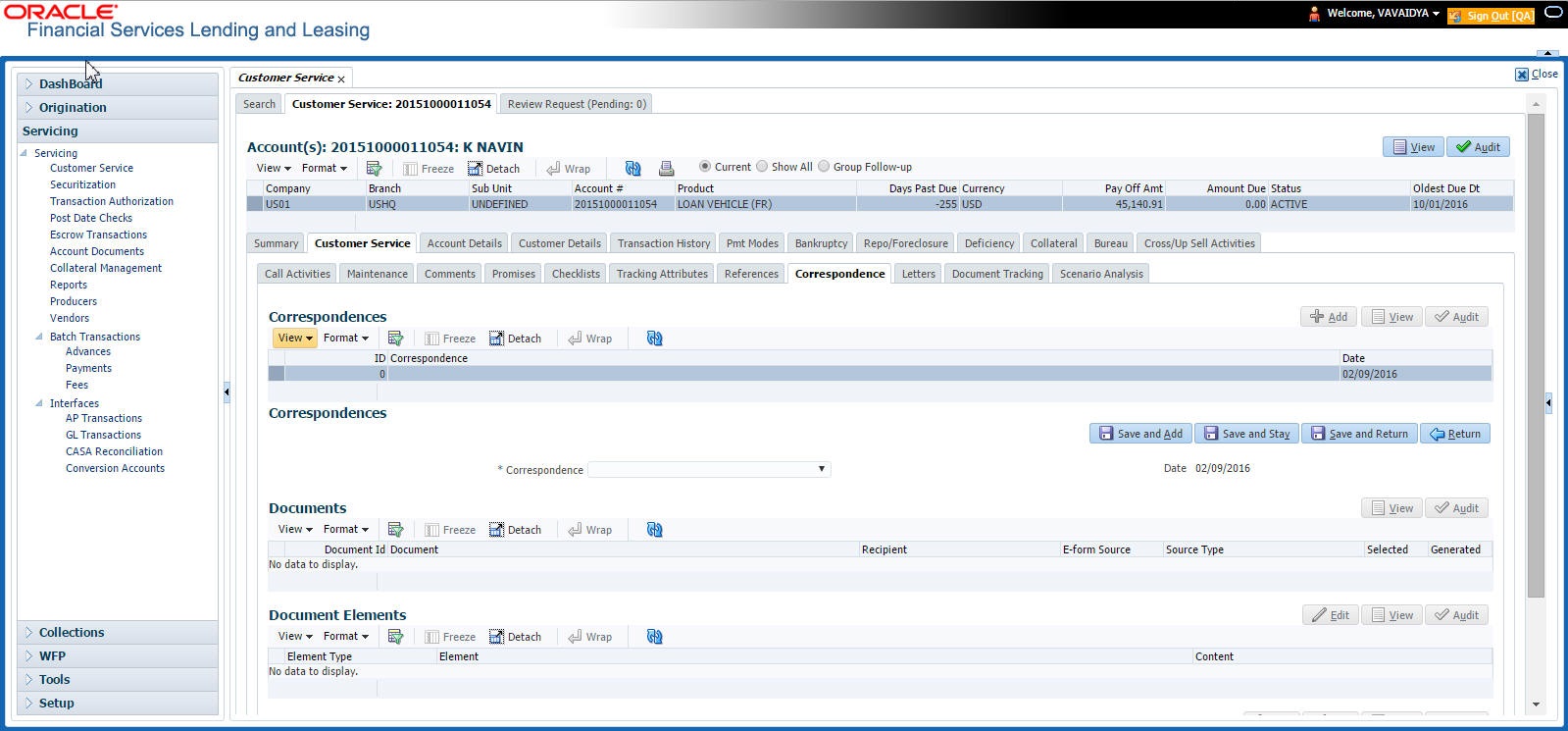
Task: Click the Save and Add button
Action: point(1140,434)
